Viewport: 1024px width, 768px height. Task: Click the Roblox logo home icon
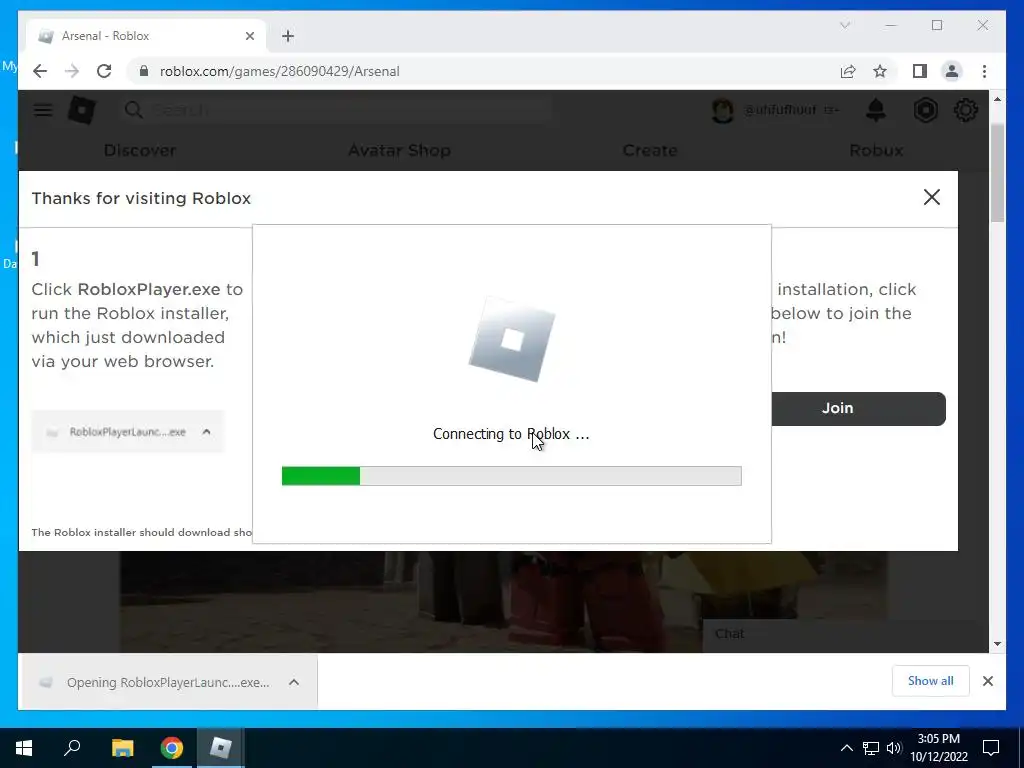82,110
